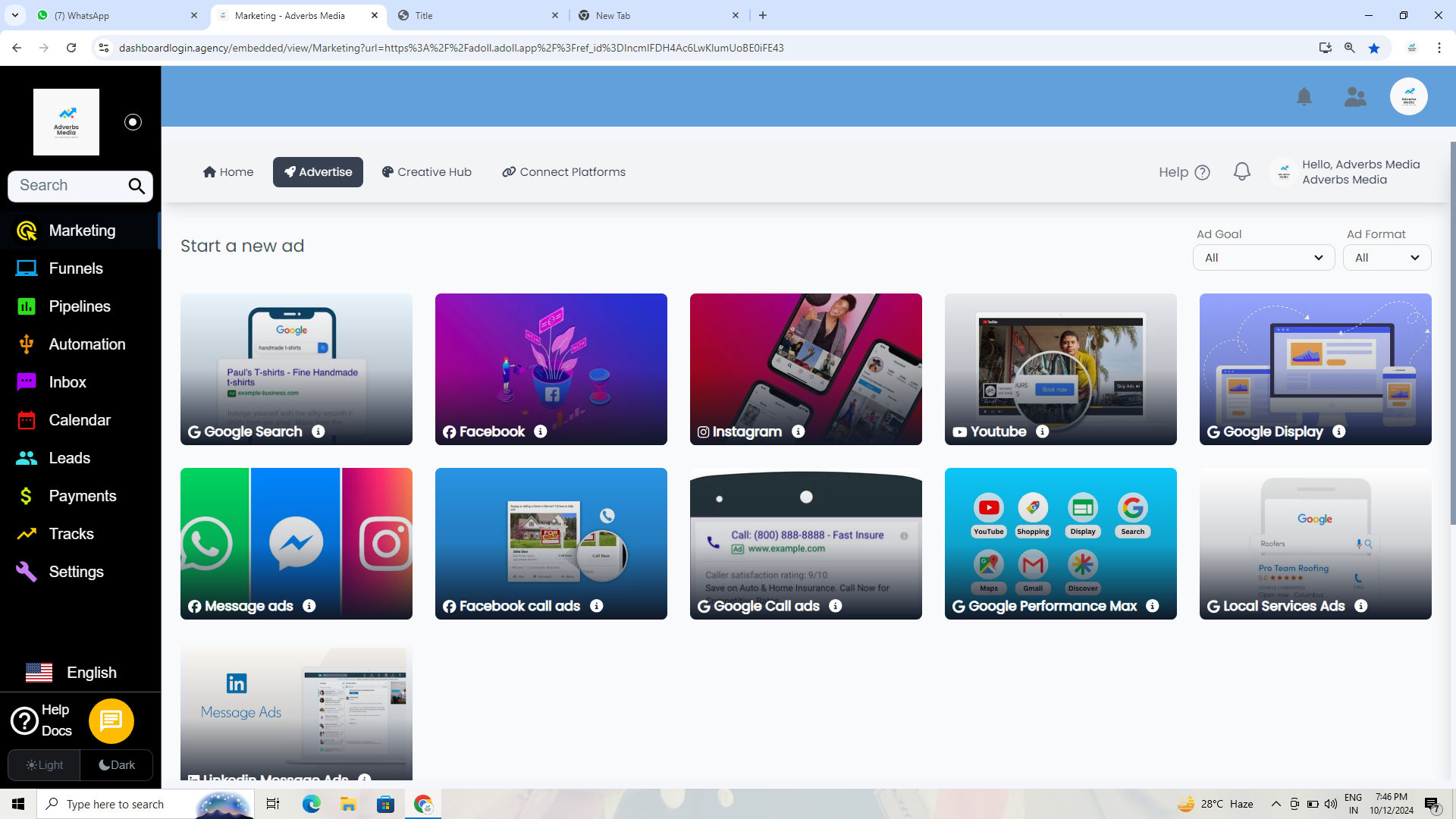Click the Youtube ad info icon
Image resolution: width=1456 pixels, height=819 pixels.
click(1042, 431)
